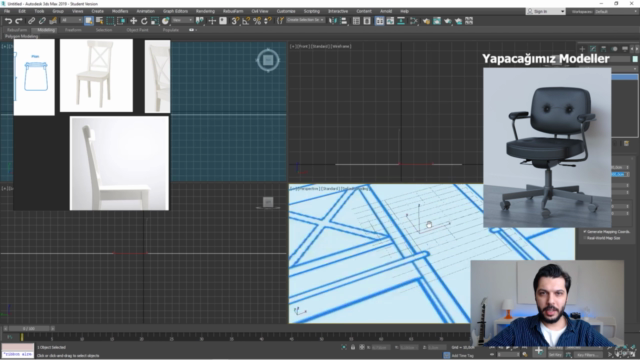Open the Modifiers menu

click(120, 11)
